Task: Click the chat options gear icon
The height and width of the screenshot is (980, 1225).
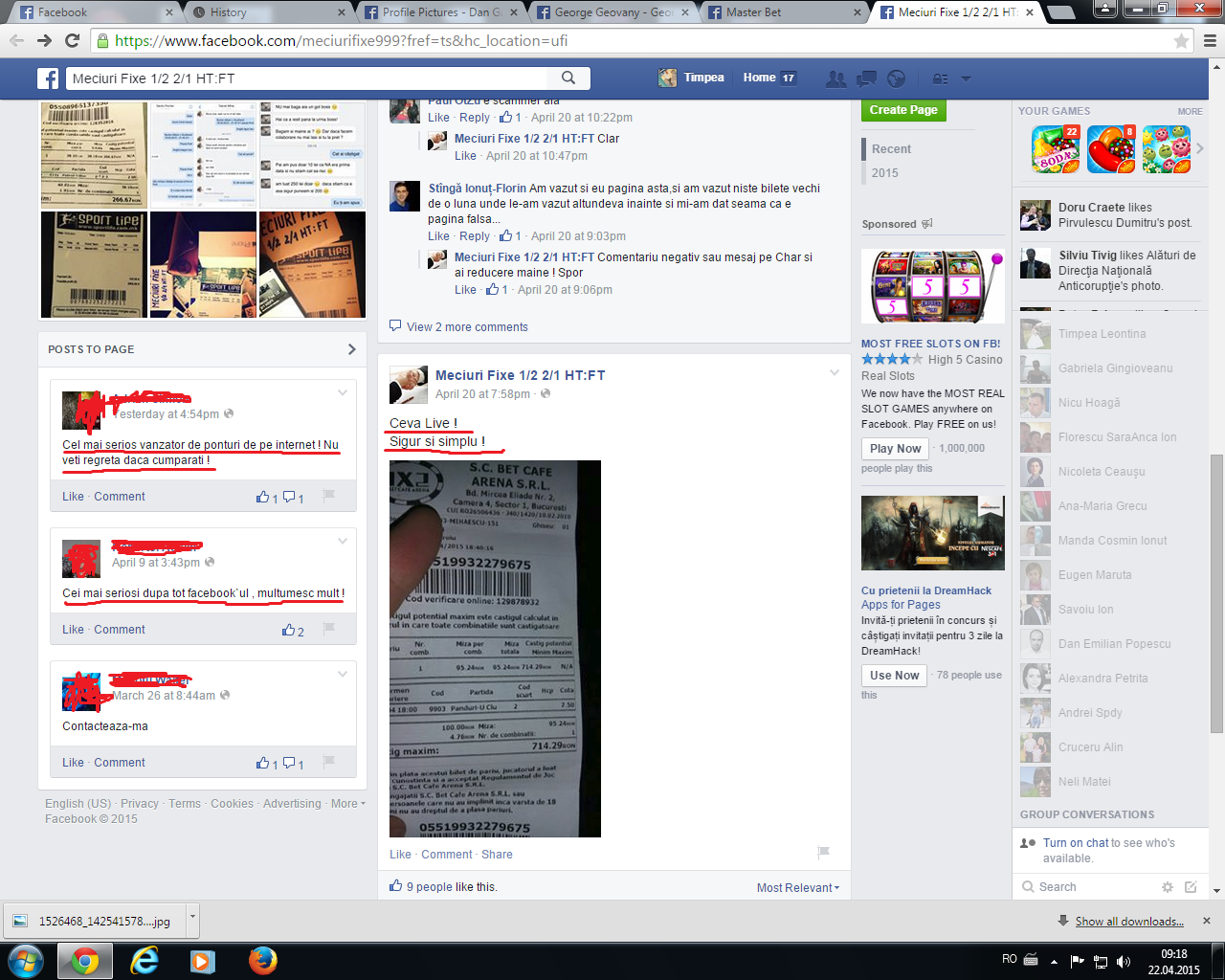Action: click(1167, 887)
